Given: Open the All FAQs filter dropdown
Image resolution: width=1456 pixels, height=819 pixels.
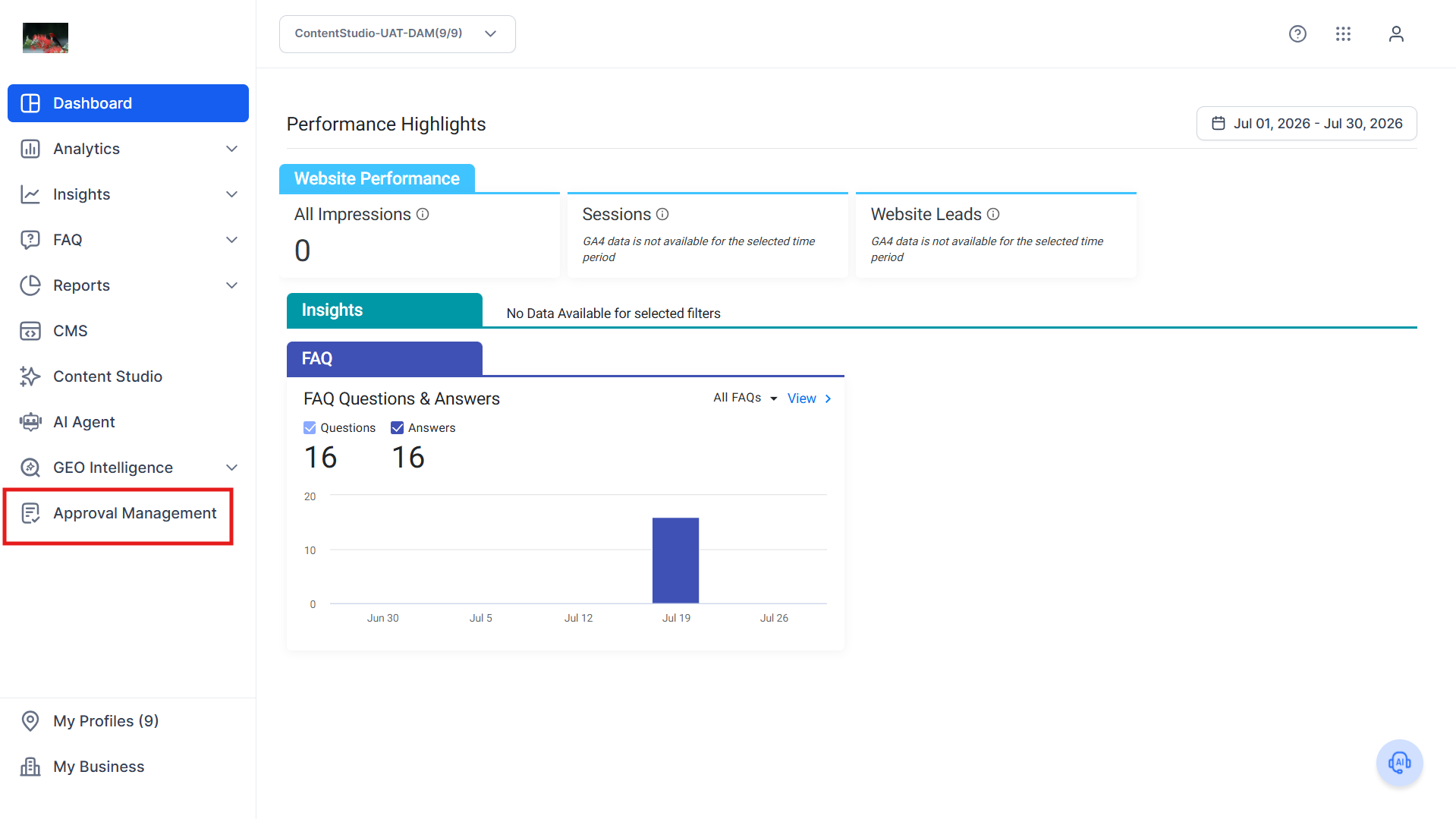Looking at the screenshot, I should click(x=745, y=398).
